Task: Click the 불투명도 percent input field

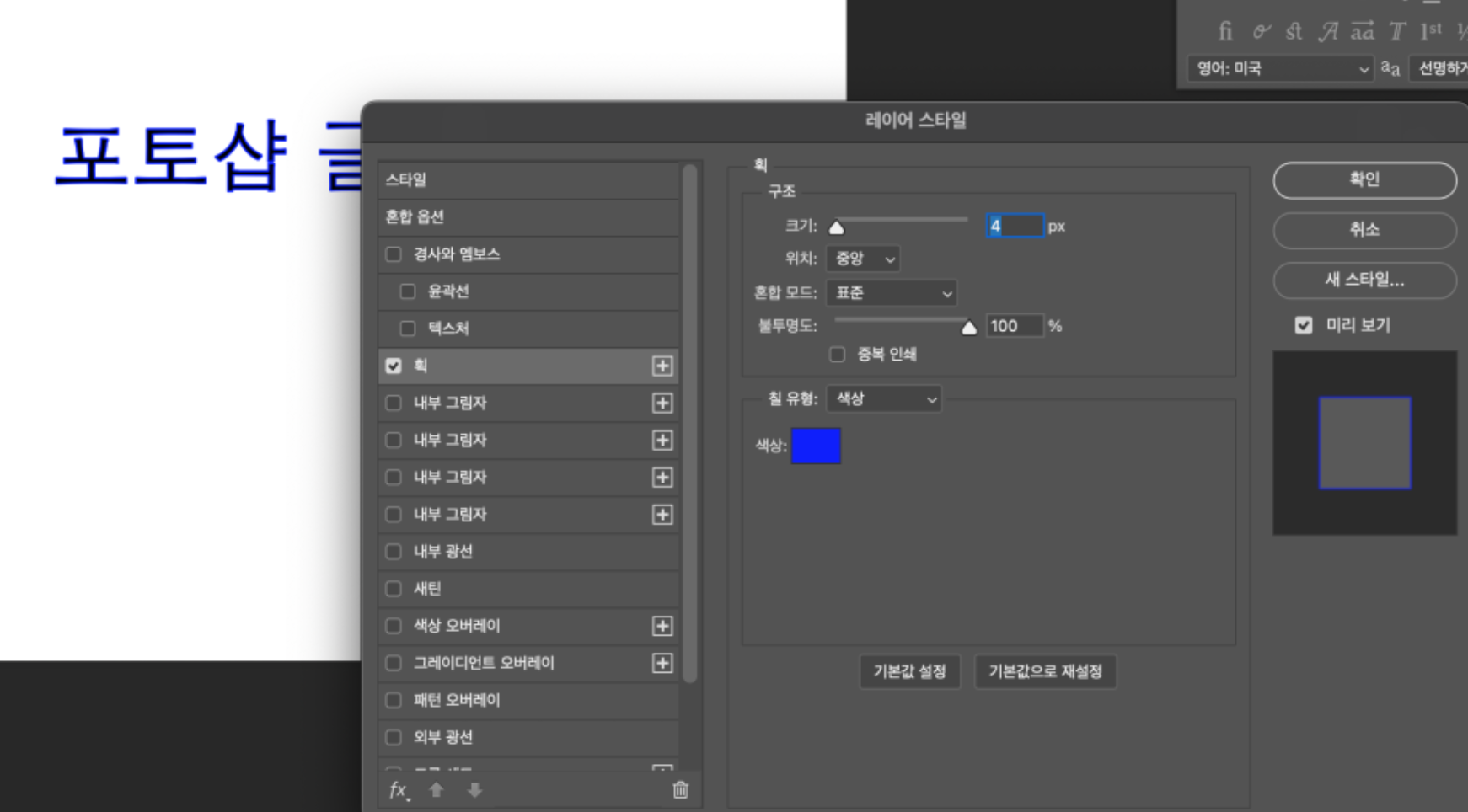Action: pos(1015,326)
